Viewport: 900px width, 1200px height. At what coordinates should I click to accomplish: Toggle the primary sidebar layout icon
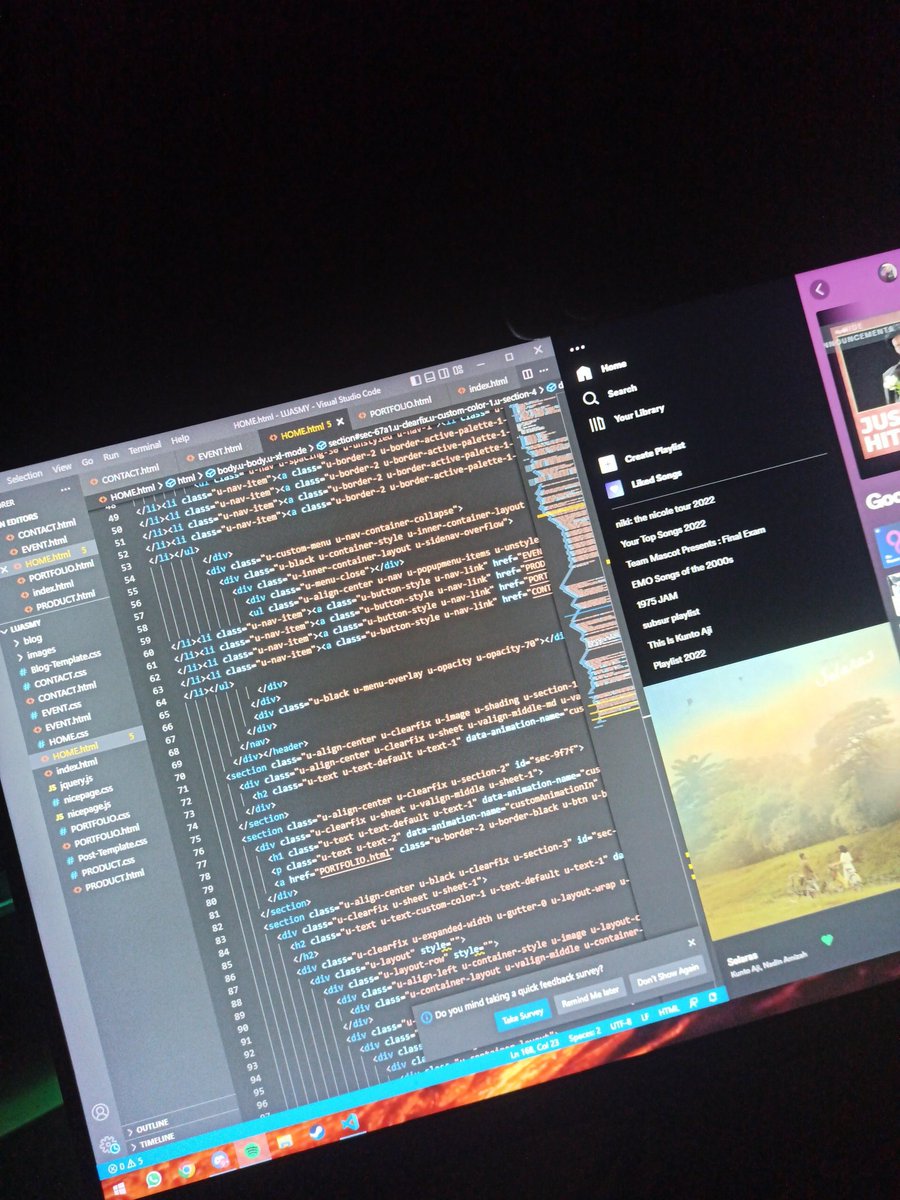pyautogui.click(x=416, y=381)
